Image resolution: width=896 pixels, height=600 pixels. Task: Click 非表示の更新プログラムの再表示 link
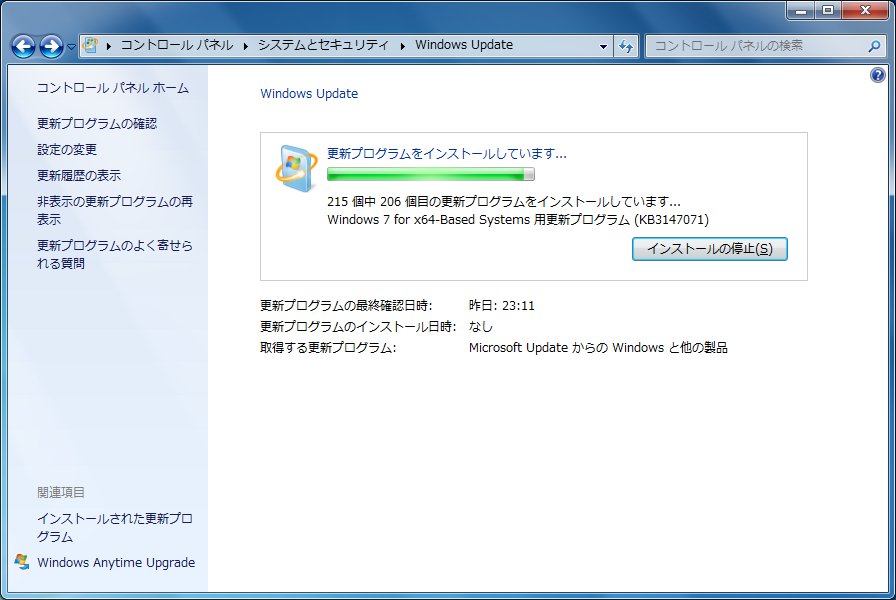pos(115,210)
